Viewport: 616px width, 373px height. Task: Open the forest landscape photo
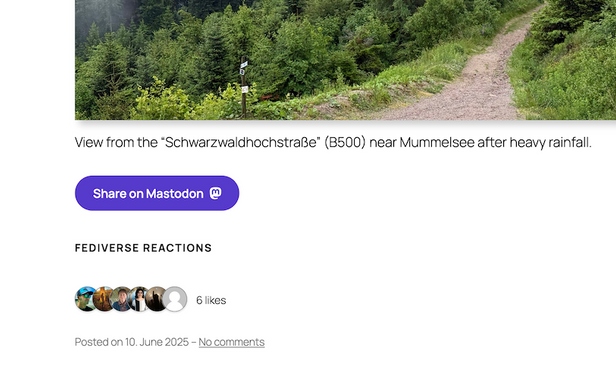coord(345,60)
